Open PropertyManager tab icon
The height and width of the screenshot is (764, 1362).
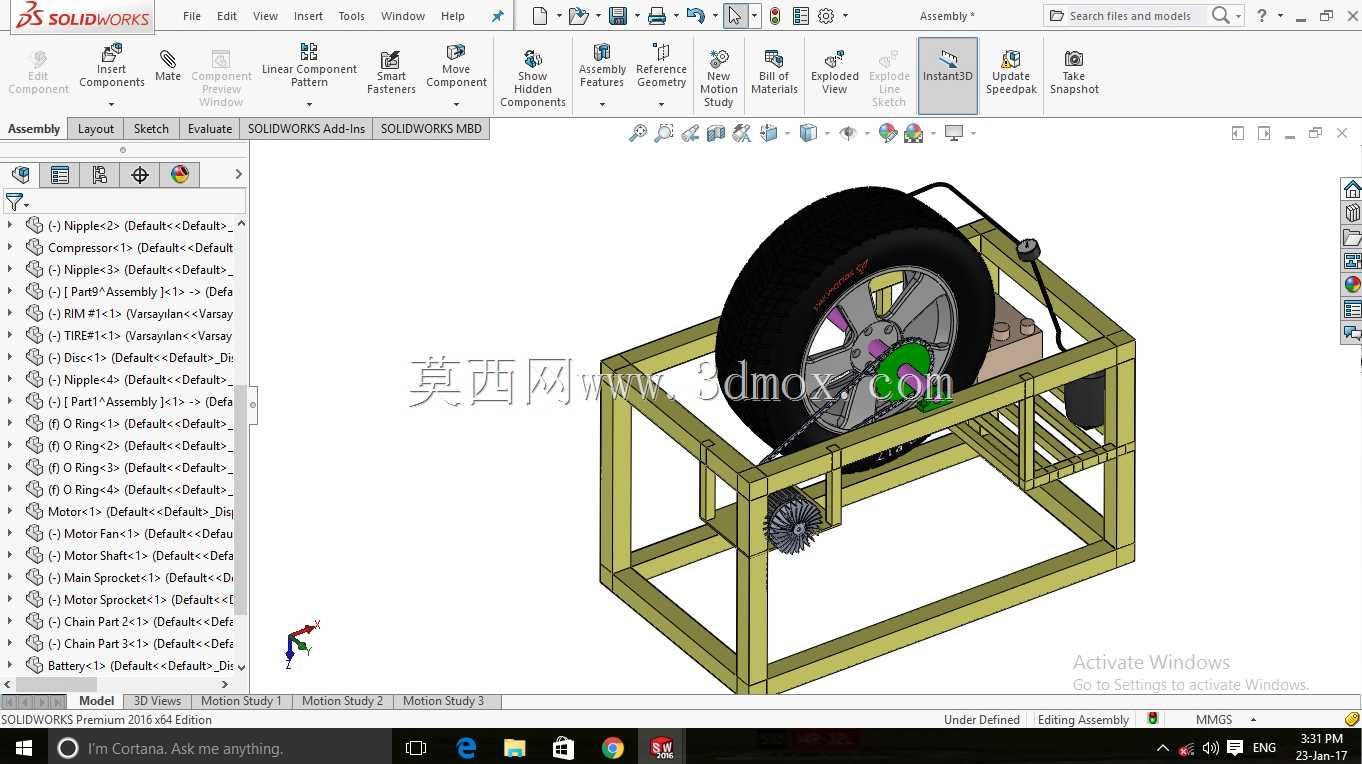click(x=60, y=175)
